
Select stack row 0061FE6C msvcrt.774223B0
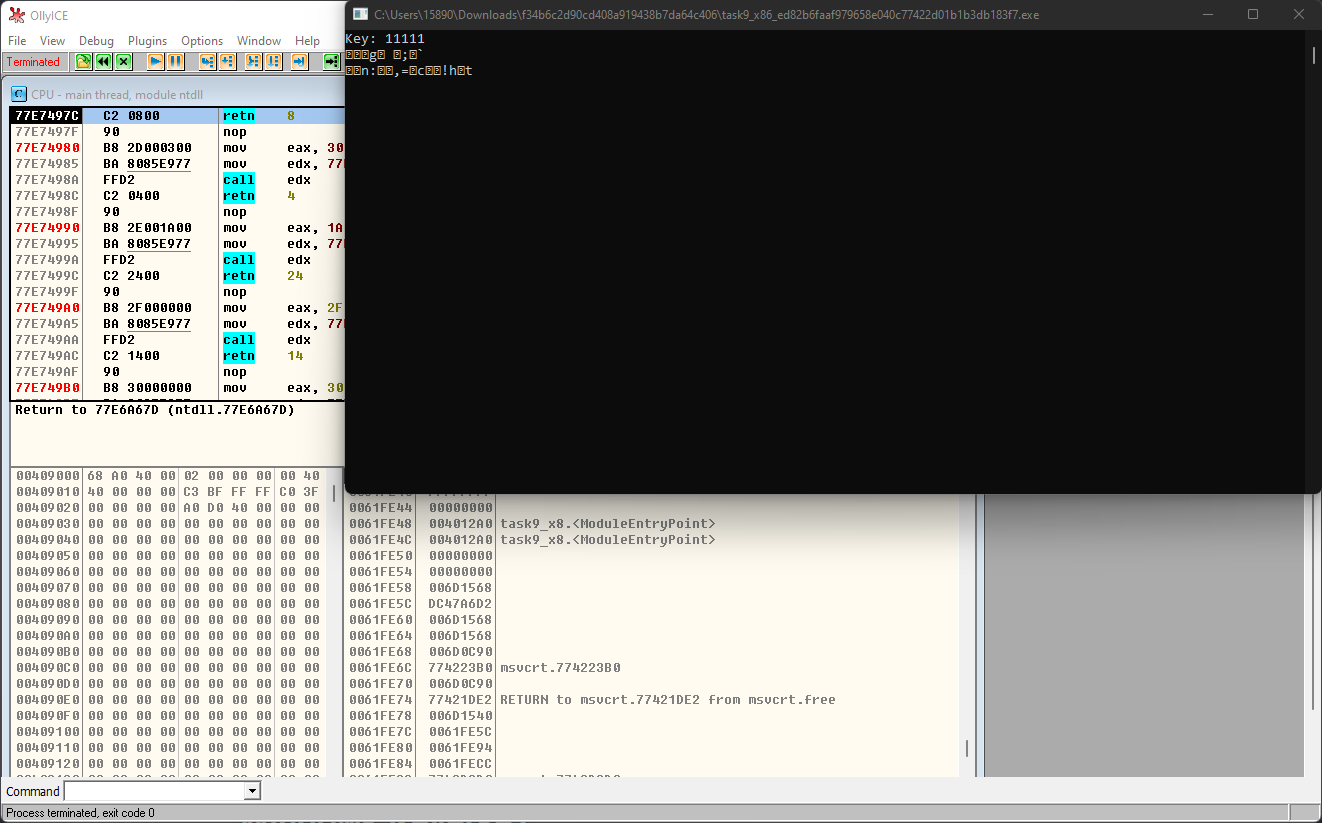(652, 668)
